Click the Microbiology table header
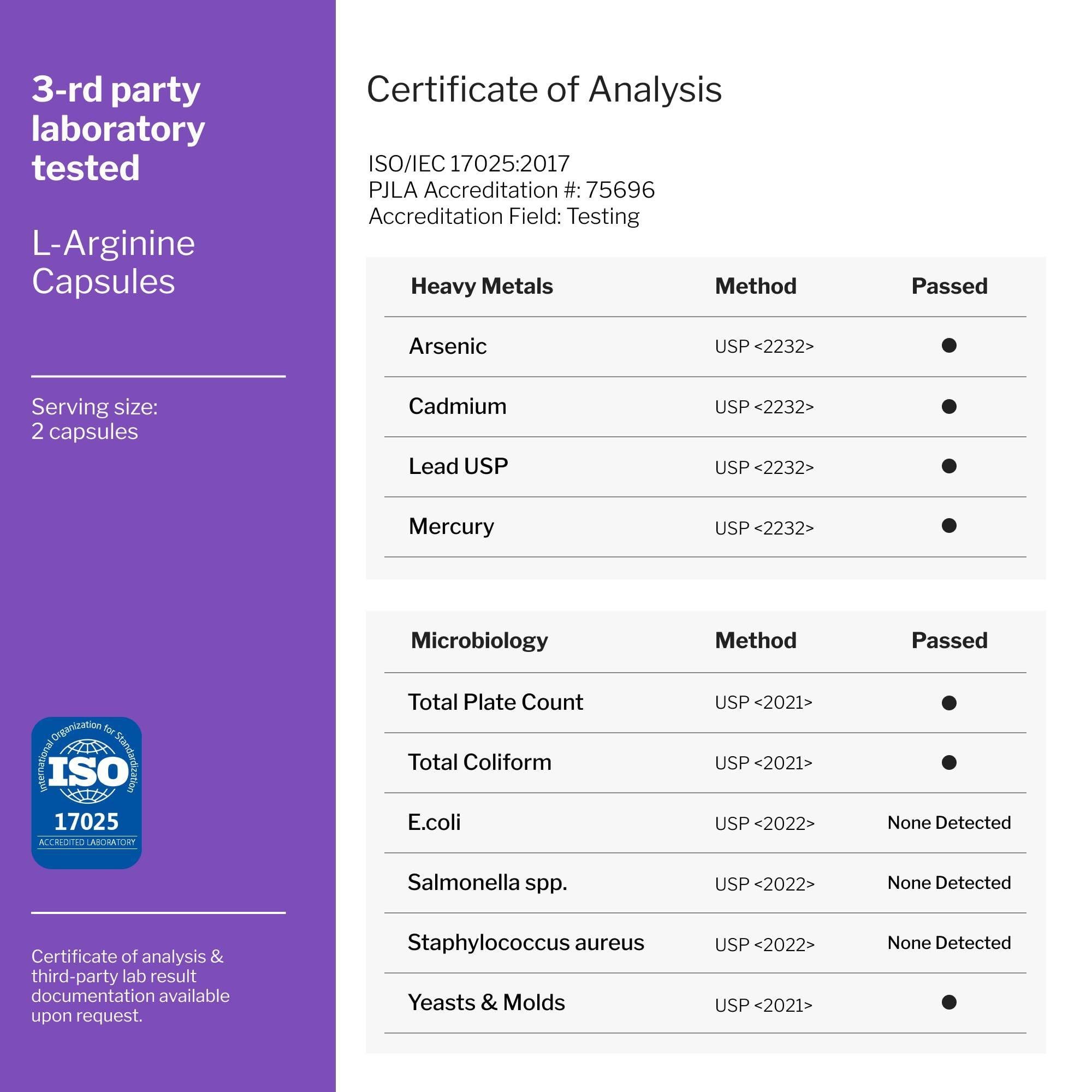Image resolution: width=1092 pixels, height=1092 pixels. pos(479,640)
